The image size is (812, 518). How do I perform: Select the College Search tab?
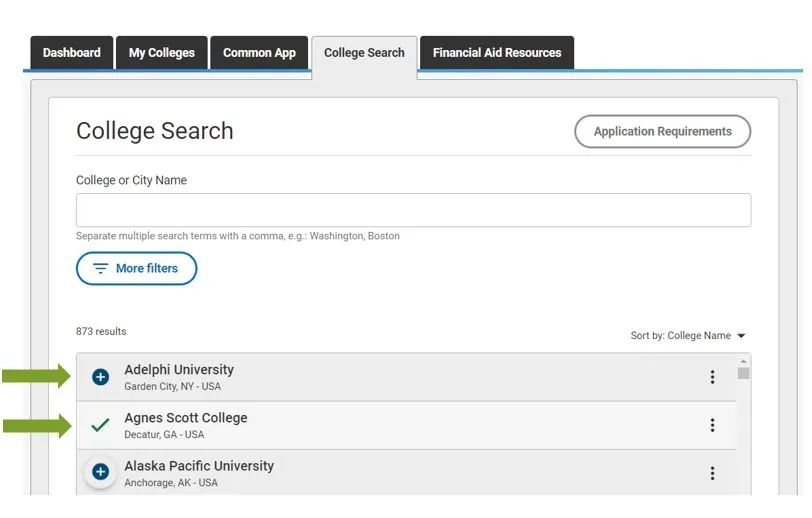point(364,53)
